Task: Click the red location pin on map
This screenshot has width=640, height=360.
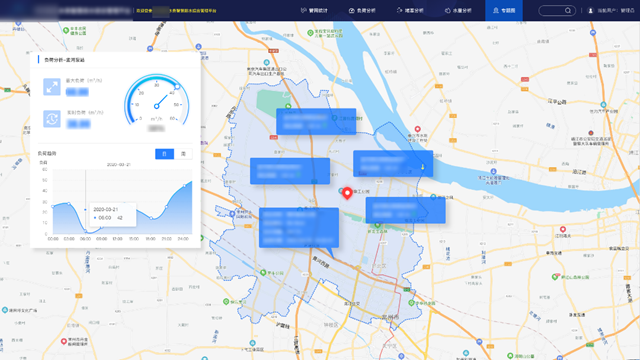Action: [x=347, y=193]
